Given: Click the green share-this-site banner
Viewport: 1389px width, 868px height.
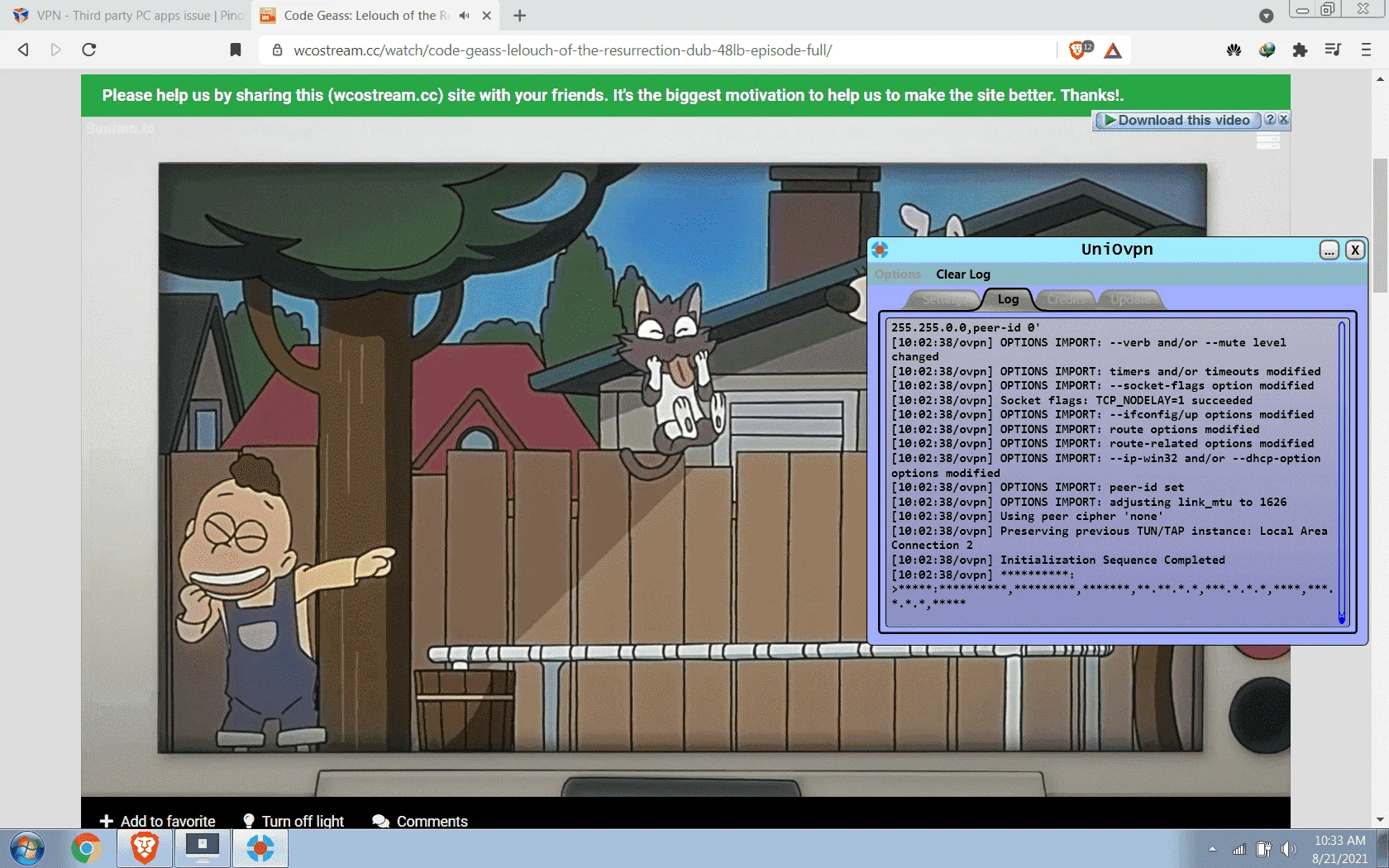Looking at the screenshot, I should [685, 95].
